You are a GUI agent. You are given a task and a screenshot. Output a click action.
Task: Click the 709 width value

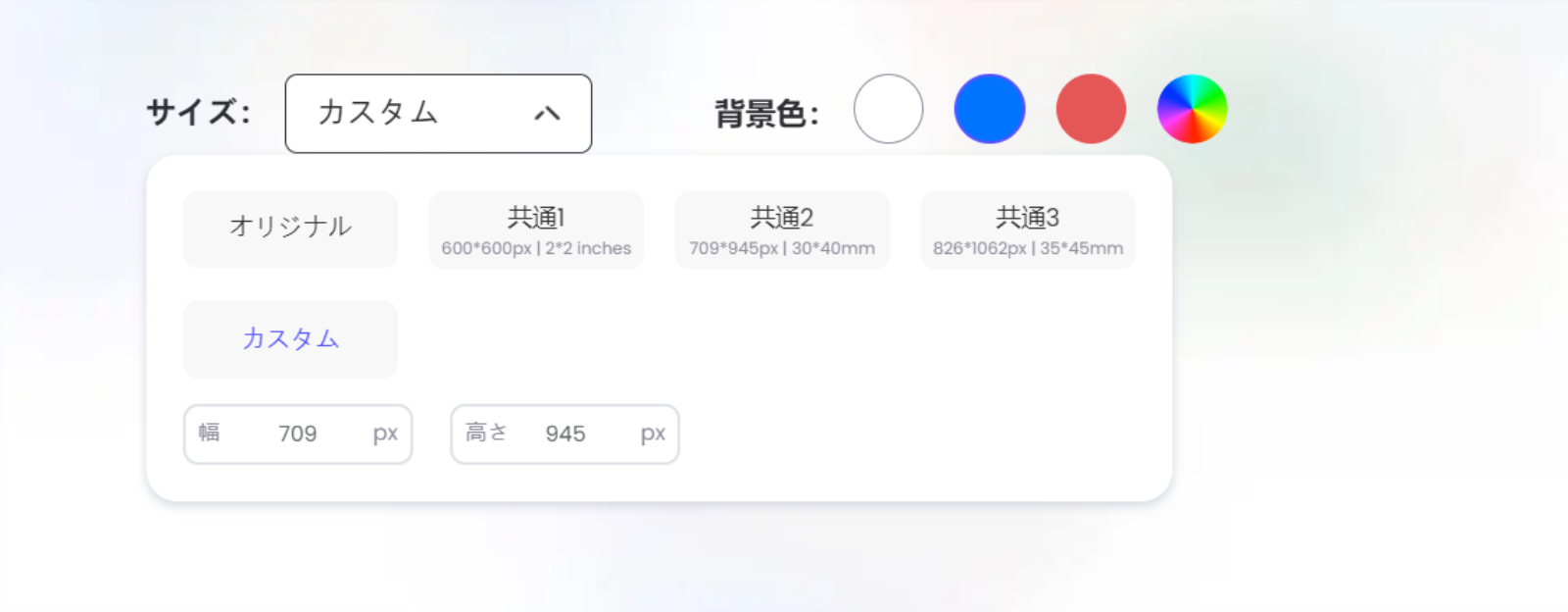297,433
